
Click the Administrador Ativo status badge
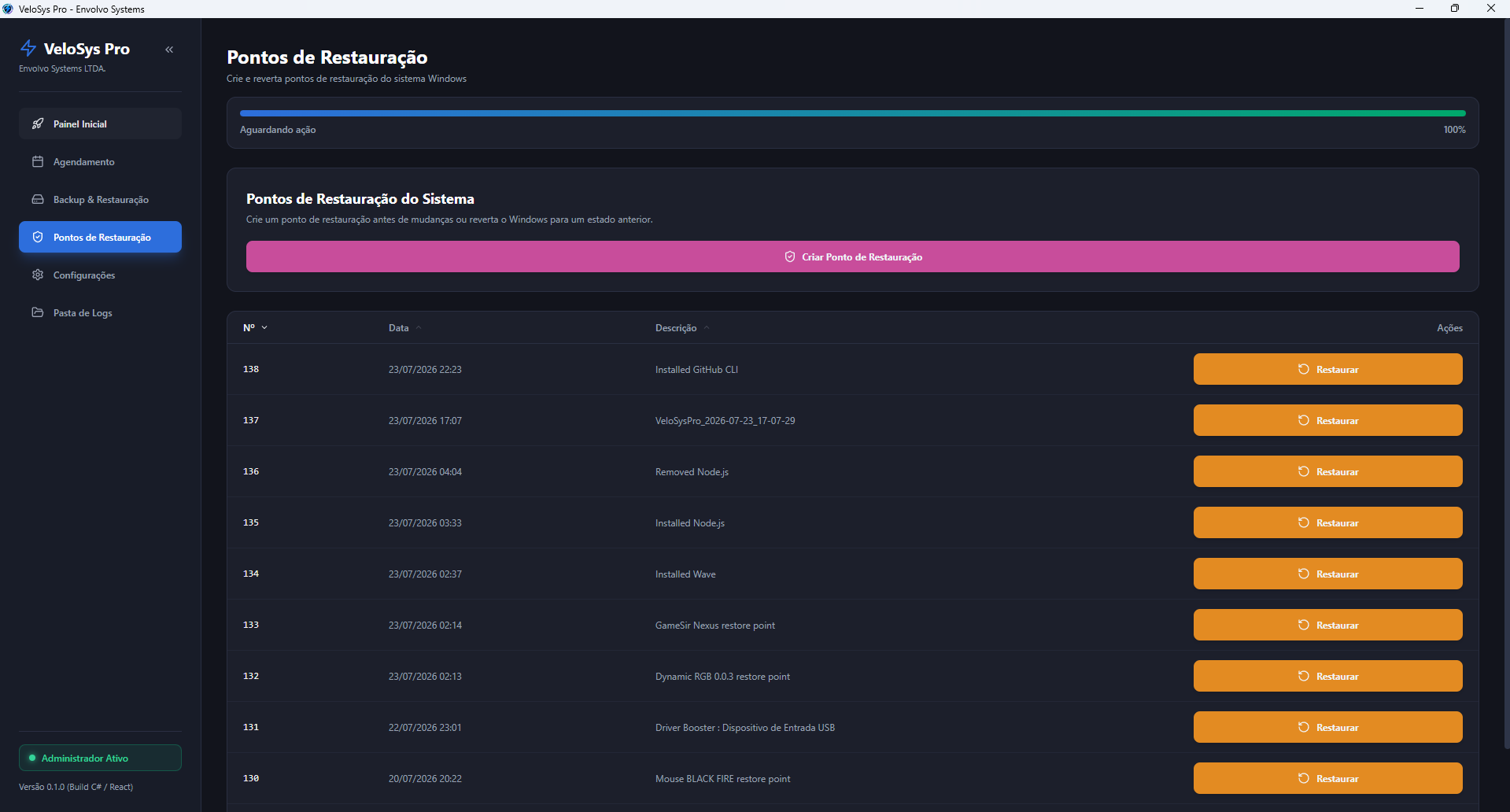[100, 758]
